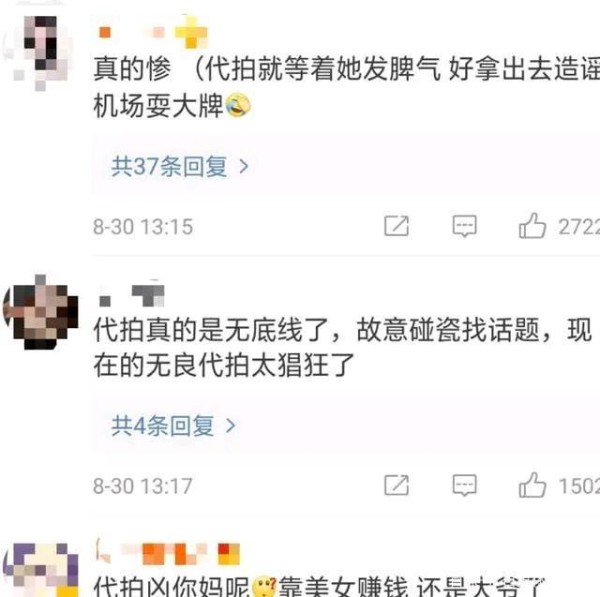Select the comment text starting 真的惨
Image resolution: width=600 pixels, height=597 pixels.
point(346,87)
